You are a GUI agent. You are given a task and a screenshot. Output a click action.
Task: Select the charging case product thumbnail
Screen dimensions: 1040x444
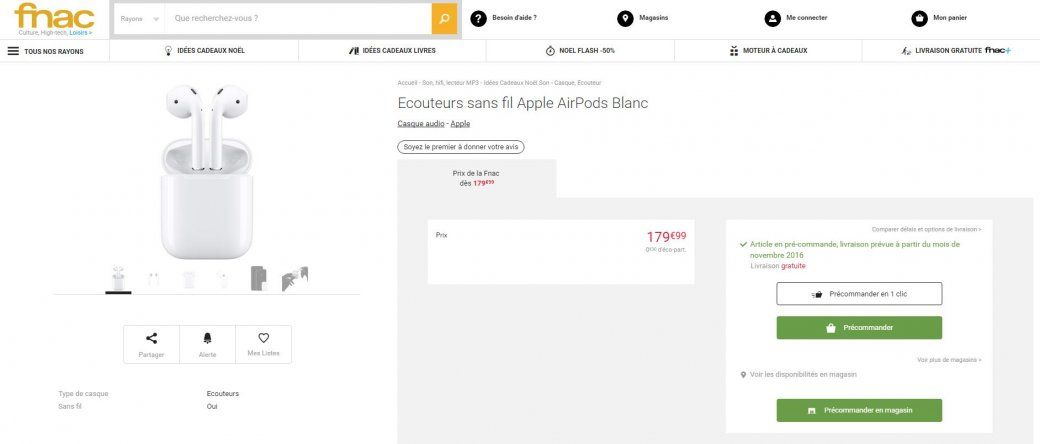click(188, 280)
